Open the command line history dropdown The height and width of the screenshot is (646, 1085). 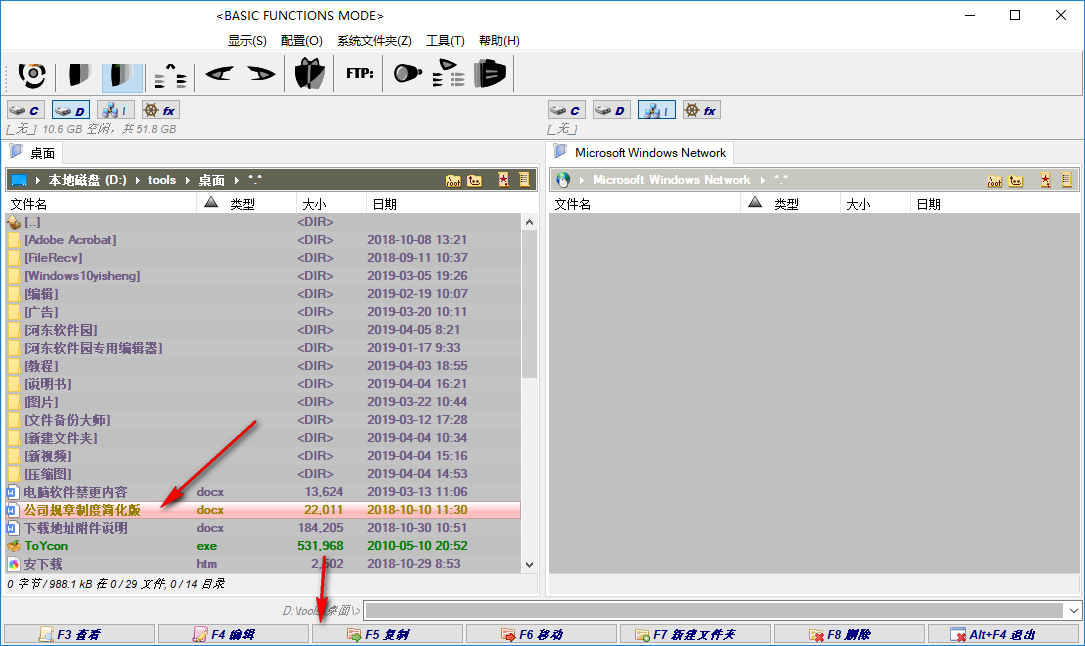pos(1073,611)
